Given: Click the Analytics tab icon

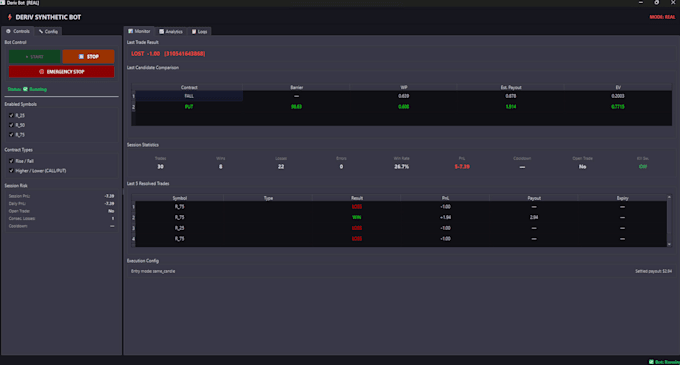Looking at the screenshot, I should [x=161, y=32].
